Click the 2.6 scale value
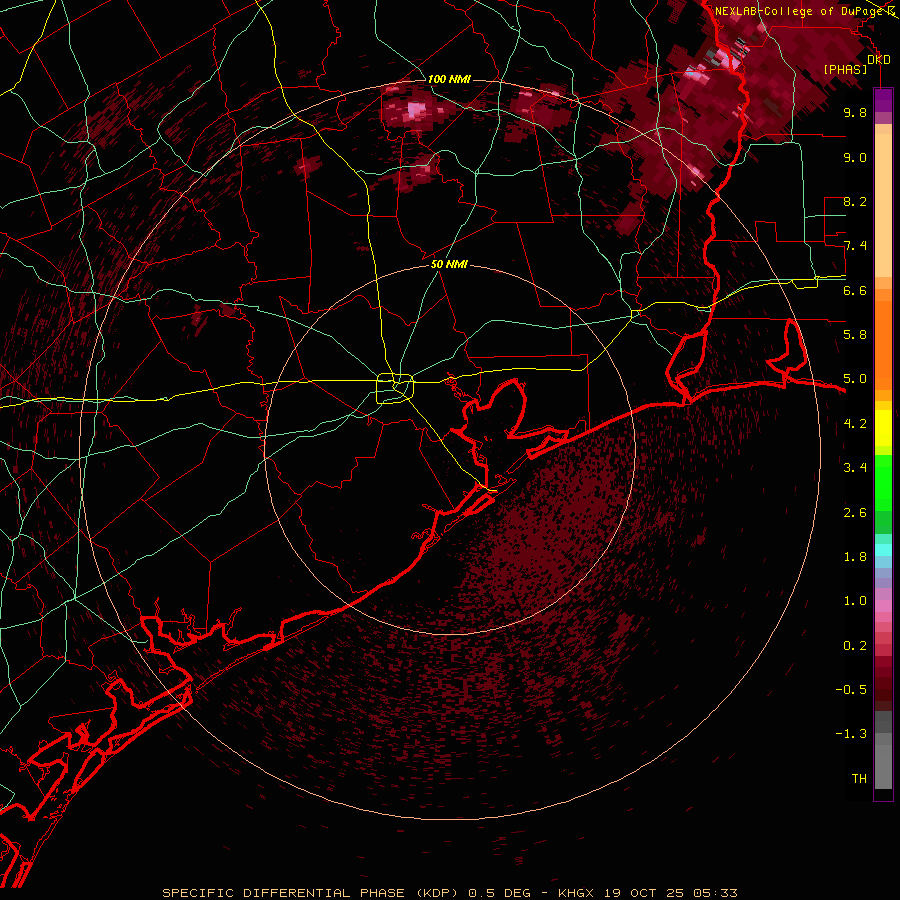 [855, 513]
